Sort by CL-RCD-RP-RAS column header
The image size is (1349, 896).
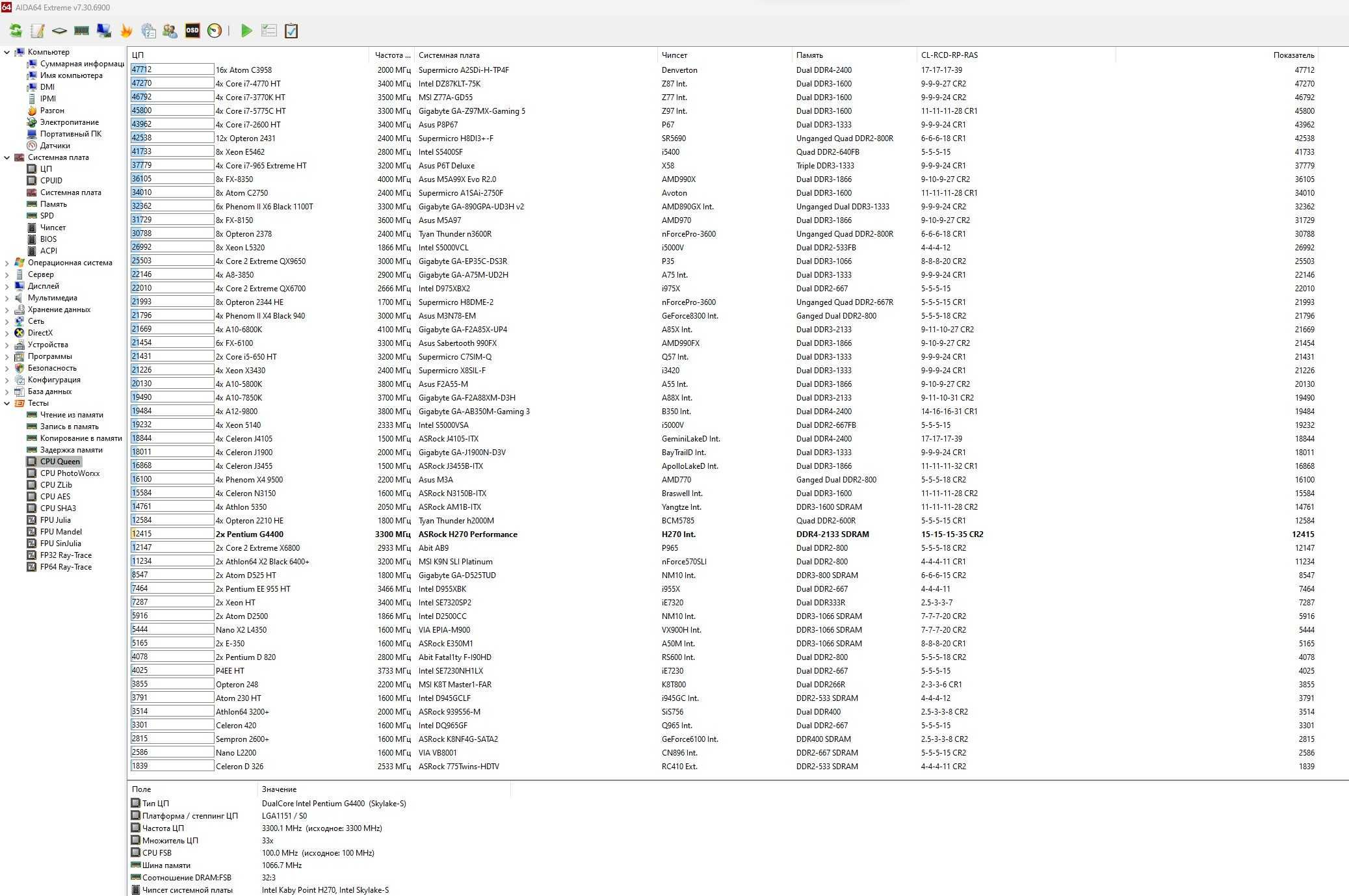click(1016, 55)
